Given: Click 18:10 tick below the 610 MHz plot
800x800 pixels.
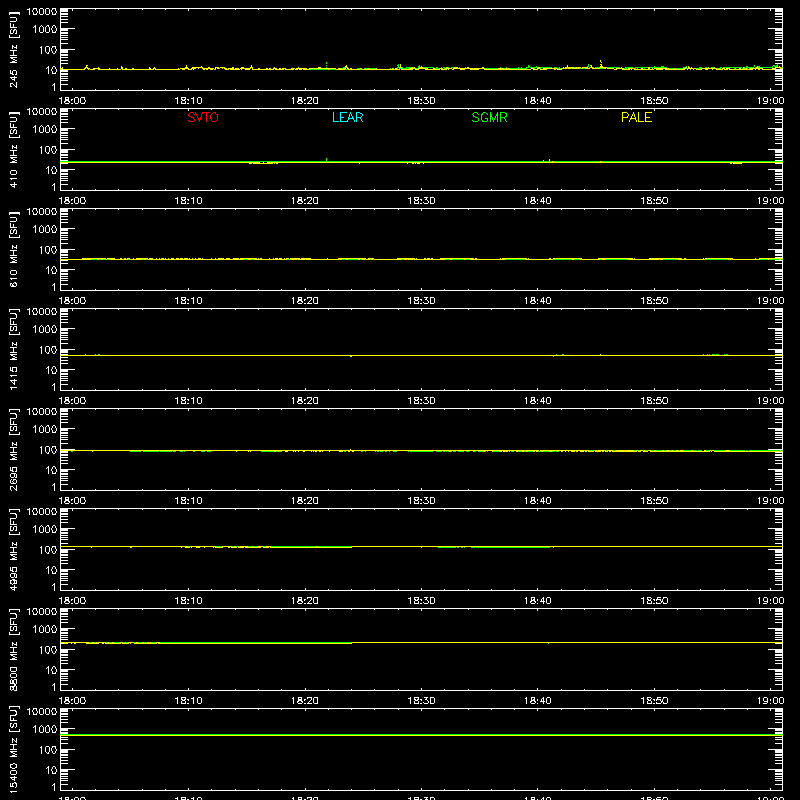Looking at the screenshot, I should pos(188,301).
